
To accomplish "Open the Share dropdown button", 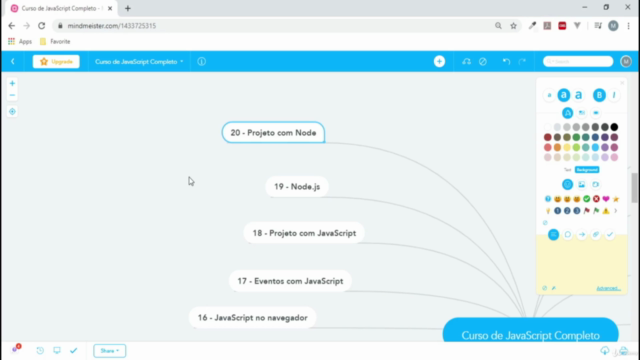I will click(x=109, y=351).
